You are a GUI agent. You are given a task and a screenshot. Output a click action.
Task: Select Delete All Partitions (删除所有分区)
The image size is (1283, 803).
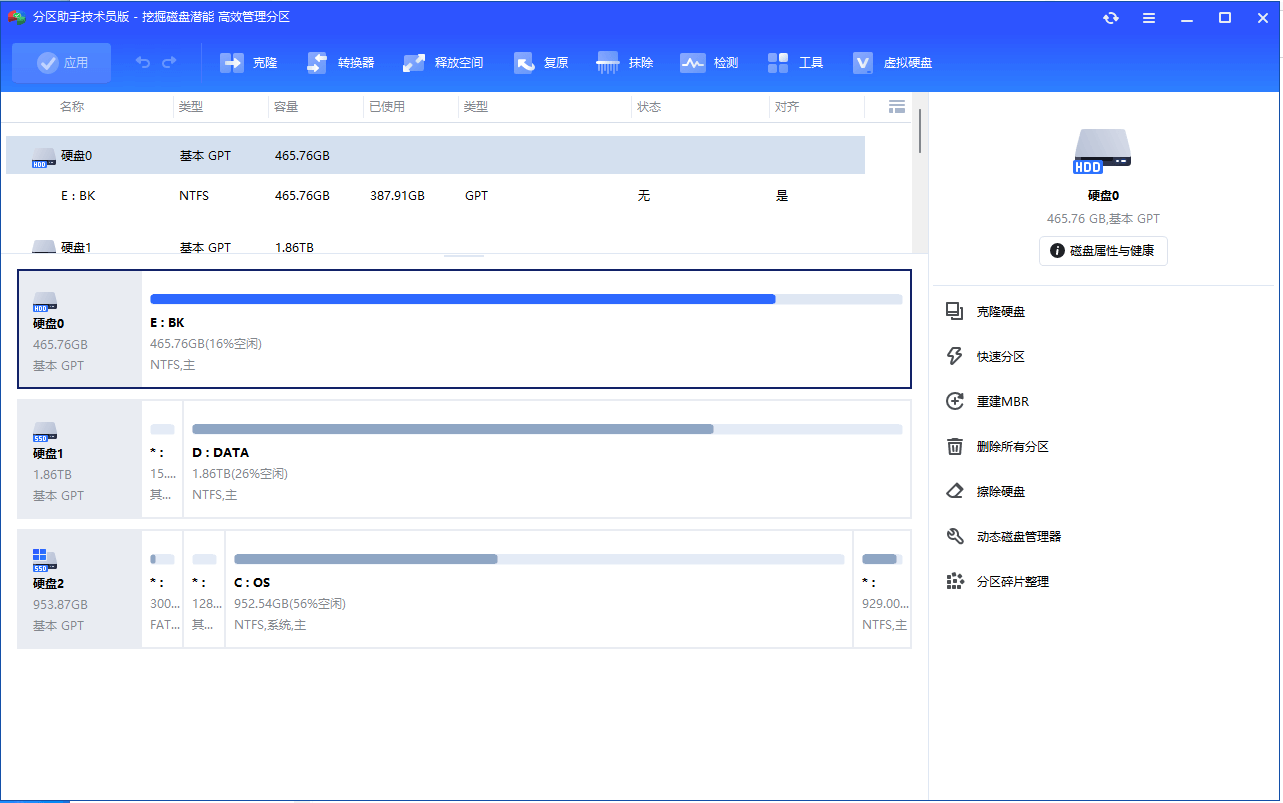tap(1012, 447)
